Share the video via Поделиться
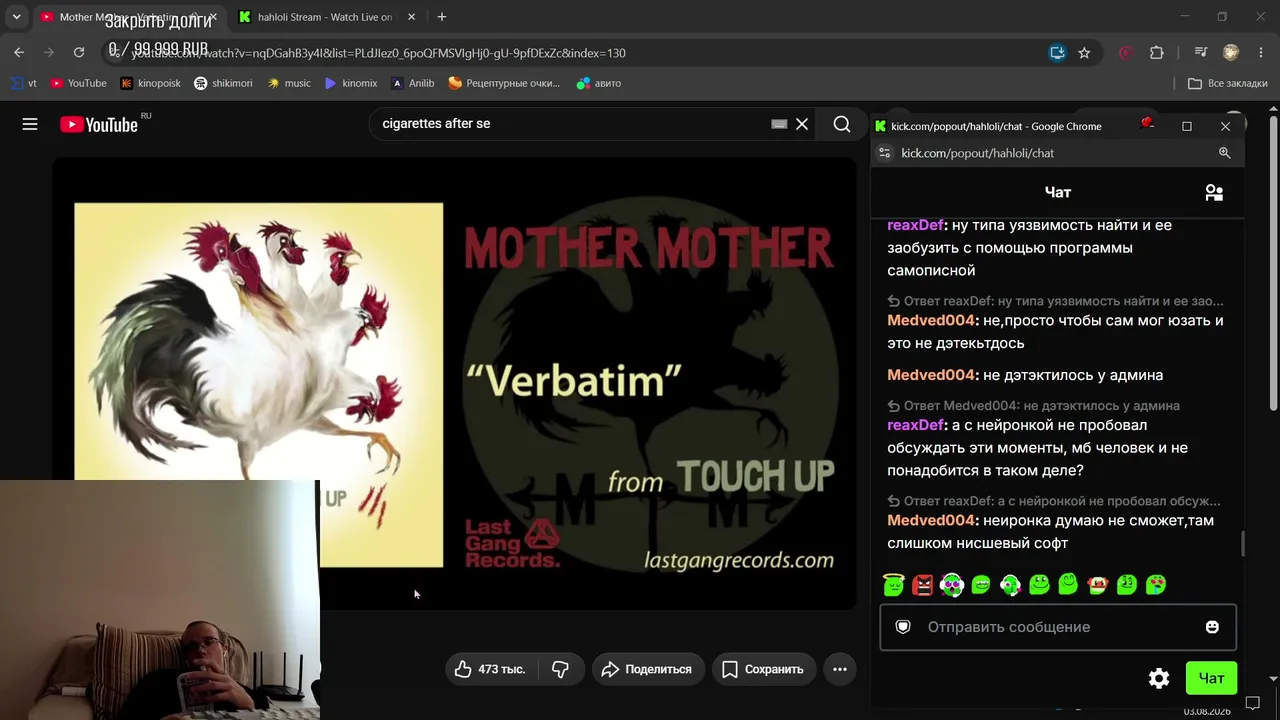1280x720 pixels. click(648, 669)
